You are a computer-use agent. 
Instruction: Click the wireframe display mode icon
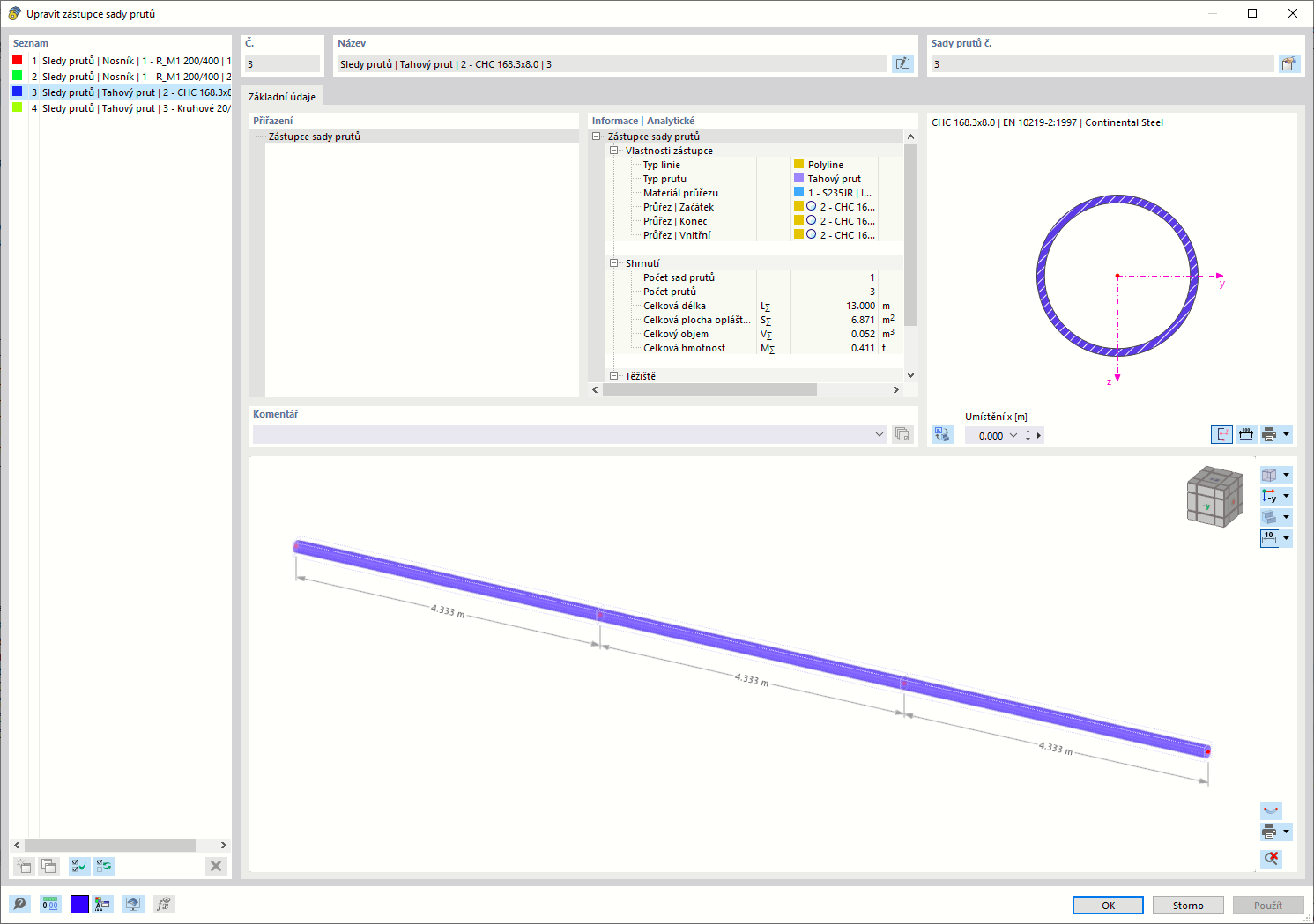[1269, 475]
